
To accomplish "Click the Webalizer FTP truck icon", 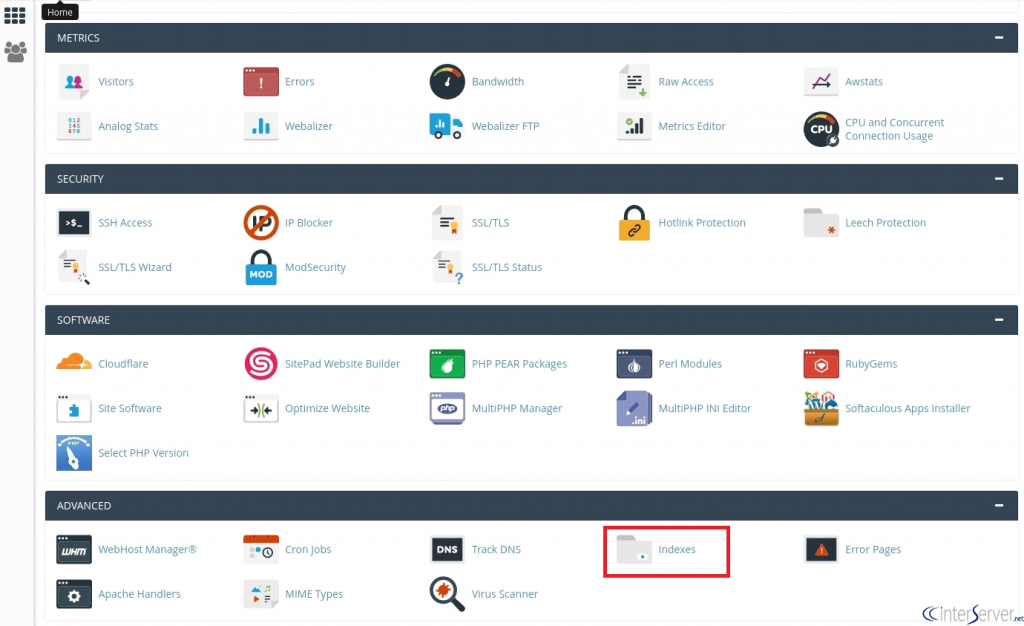I will click(447, 126).
